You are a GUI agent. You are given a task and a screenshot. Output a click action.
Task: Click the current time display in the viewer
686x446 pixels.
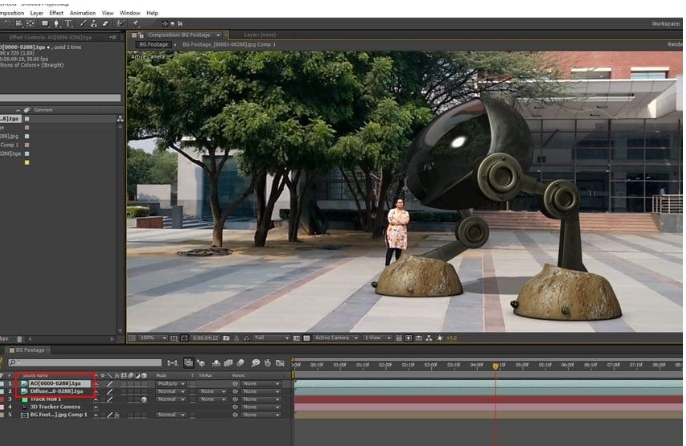tap(205, 338)
